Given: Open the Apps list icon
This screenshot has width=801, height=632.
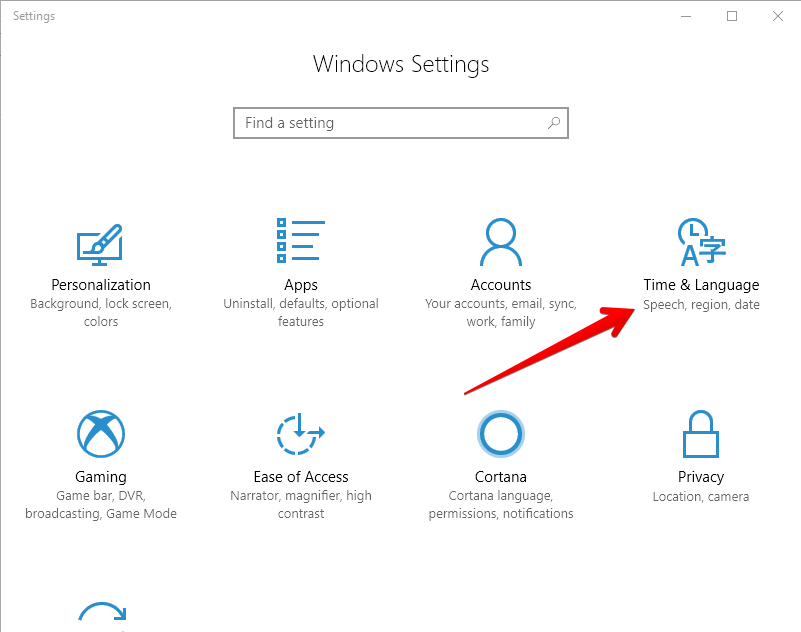Looking at the screenshot, I should 301,241.
